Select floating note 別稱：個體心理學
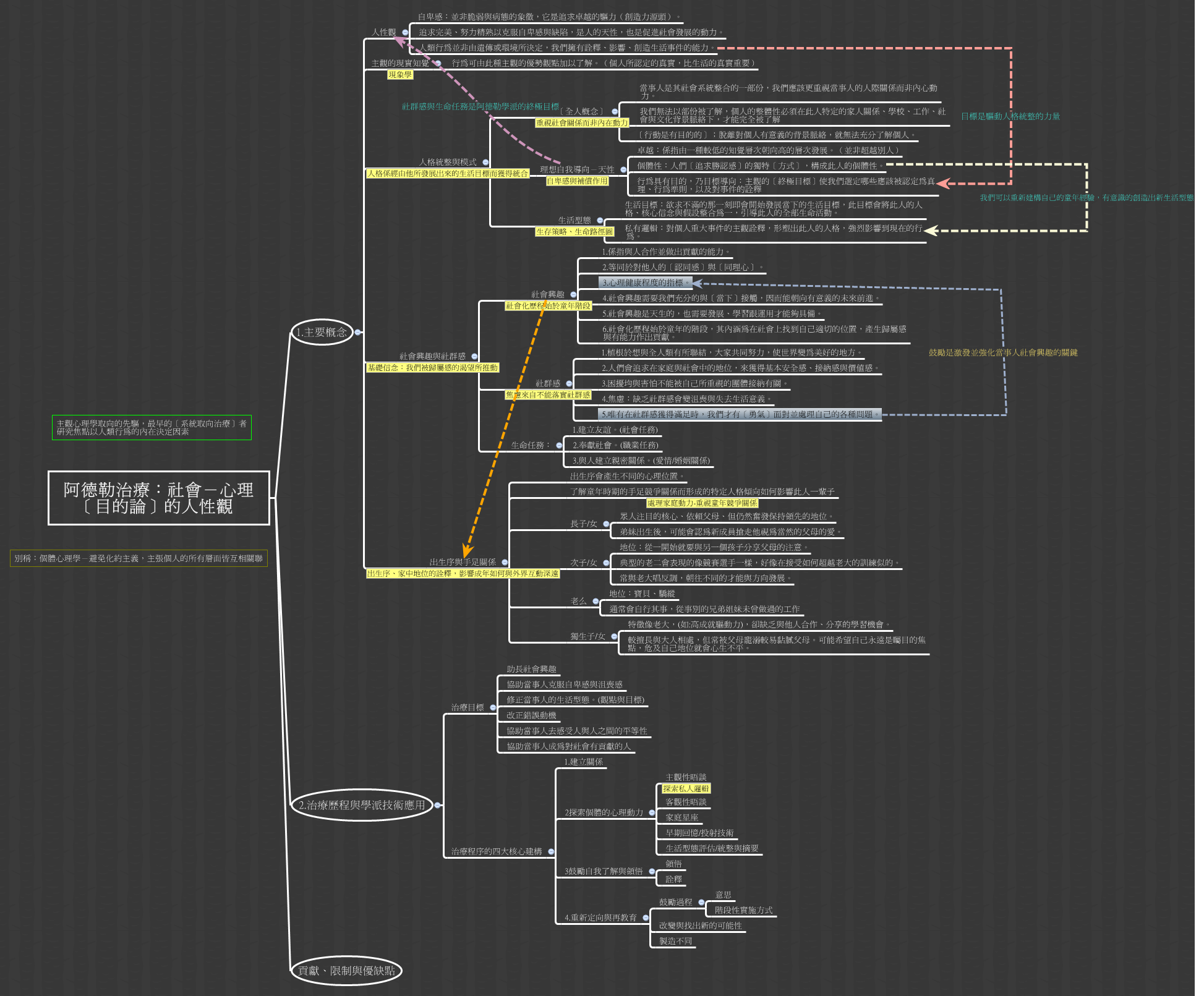This screenshot has width=1204, height=996. (x=139, y=558)
